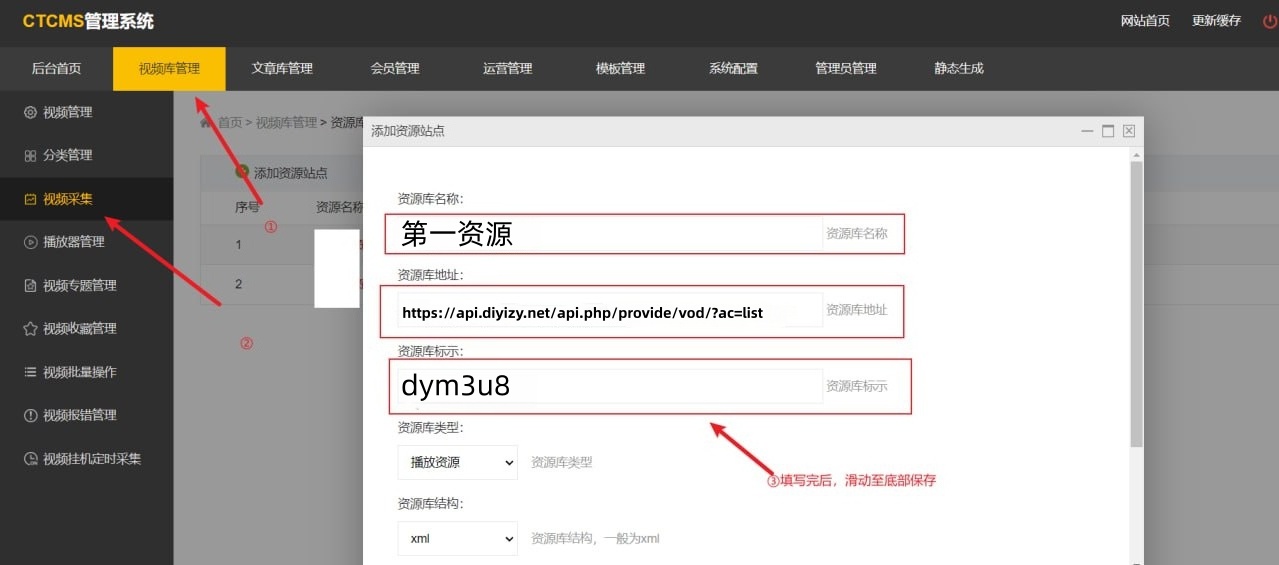Click the clock icon beside 视频挂机定时采集
The image size is (1279, 565).
[30, 459]
